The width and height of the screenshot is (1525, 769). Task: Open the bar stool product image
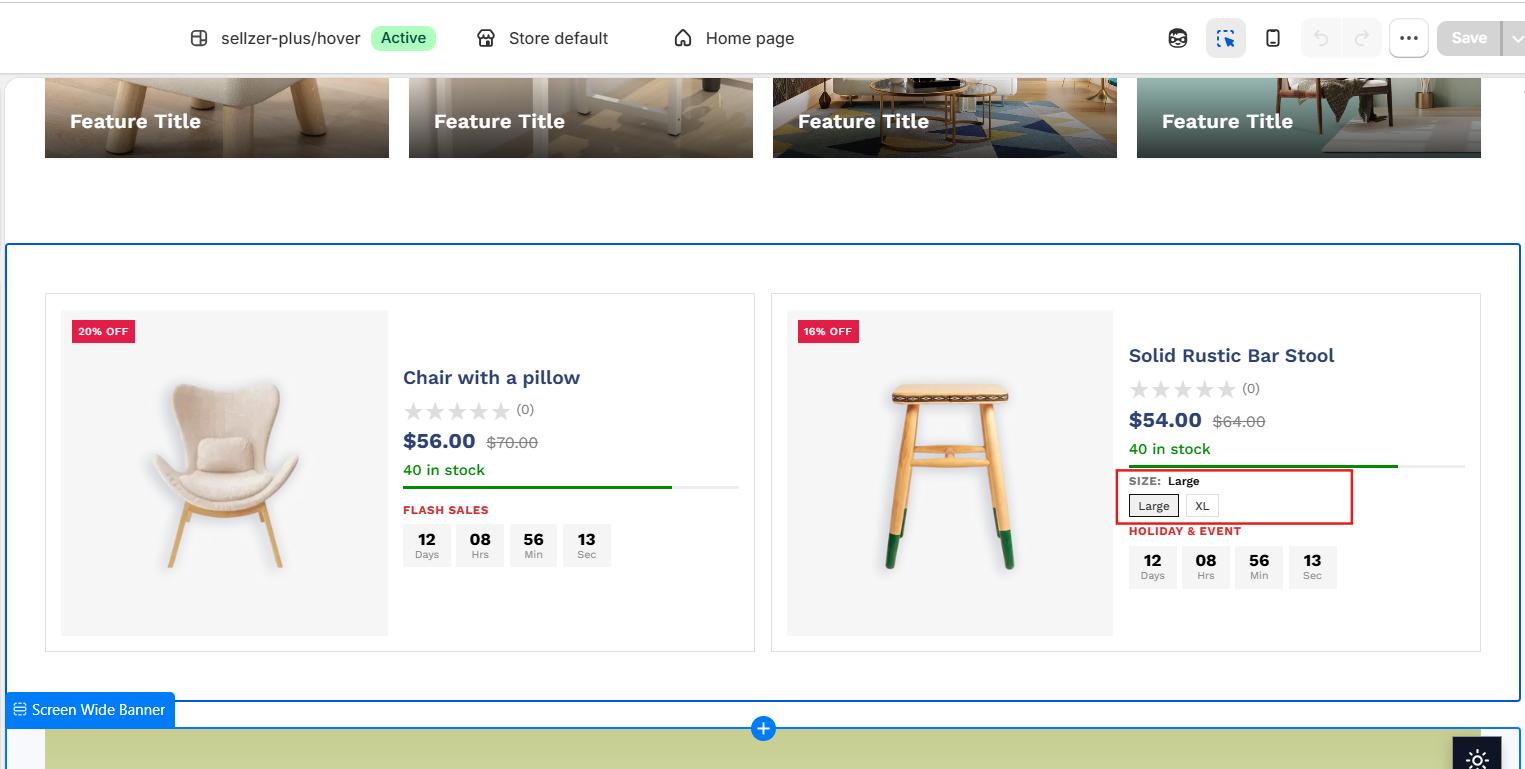click(950, 473)
